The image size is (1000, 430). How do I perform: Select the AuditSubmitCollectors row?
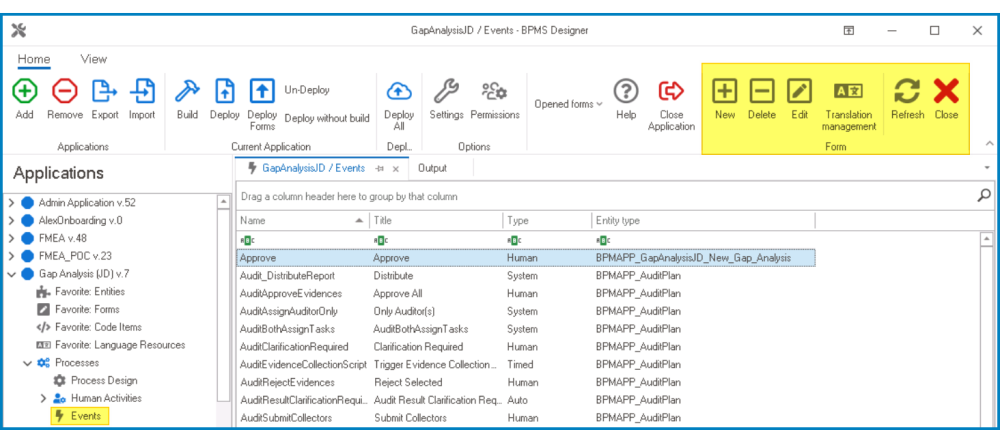point(526,419)
